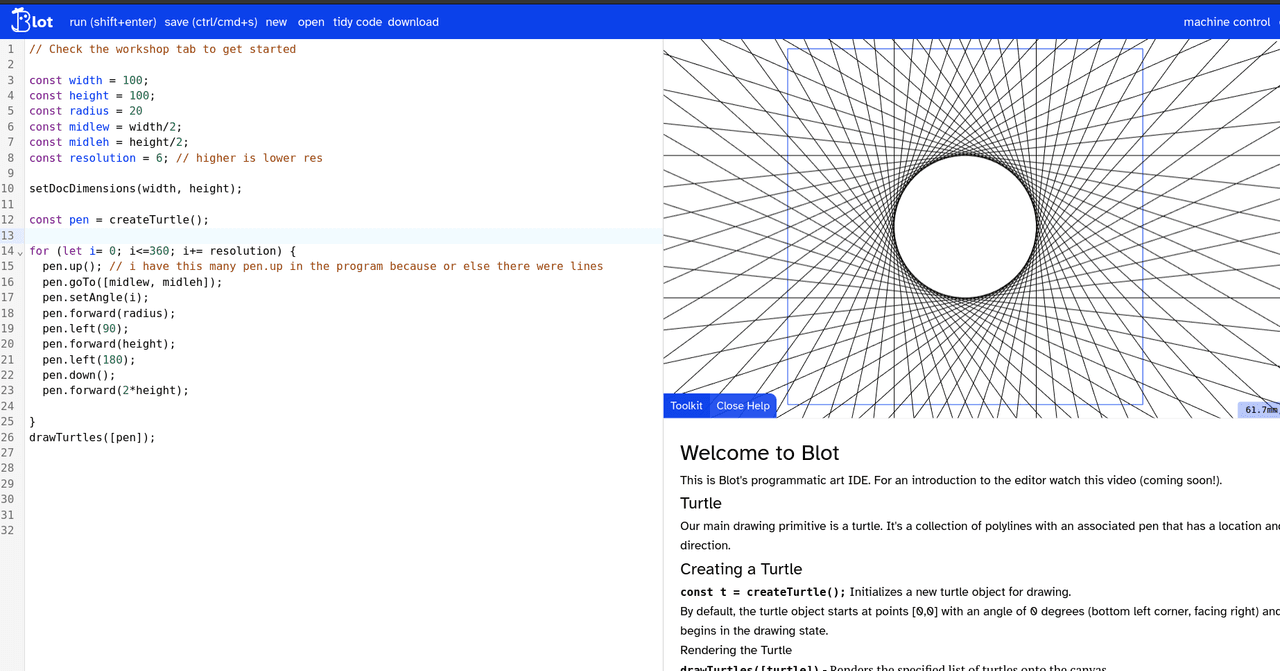Screen dimensions: 1280x671
Task: Click the white circle center in canvas preview
Action: [965, 226]
